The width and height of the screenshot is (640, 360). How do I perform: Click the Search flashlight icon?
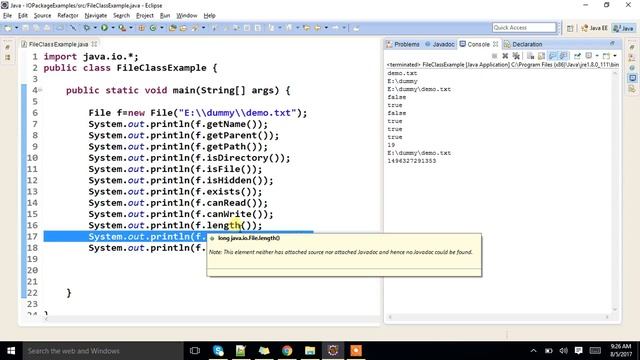point(194,28)
